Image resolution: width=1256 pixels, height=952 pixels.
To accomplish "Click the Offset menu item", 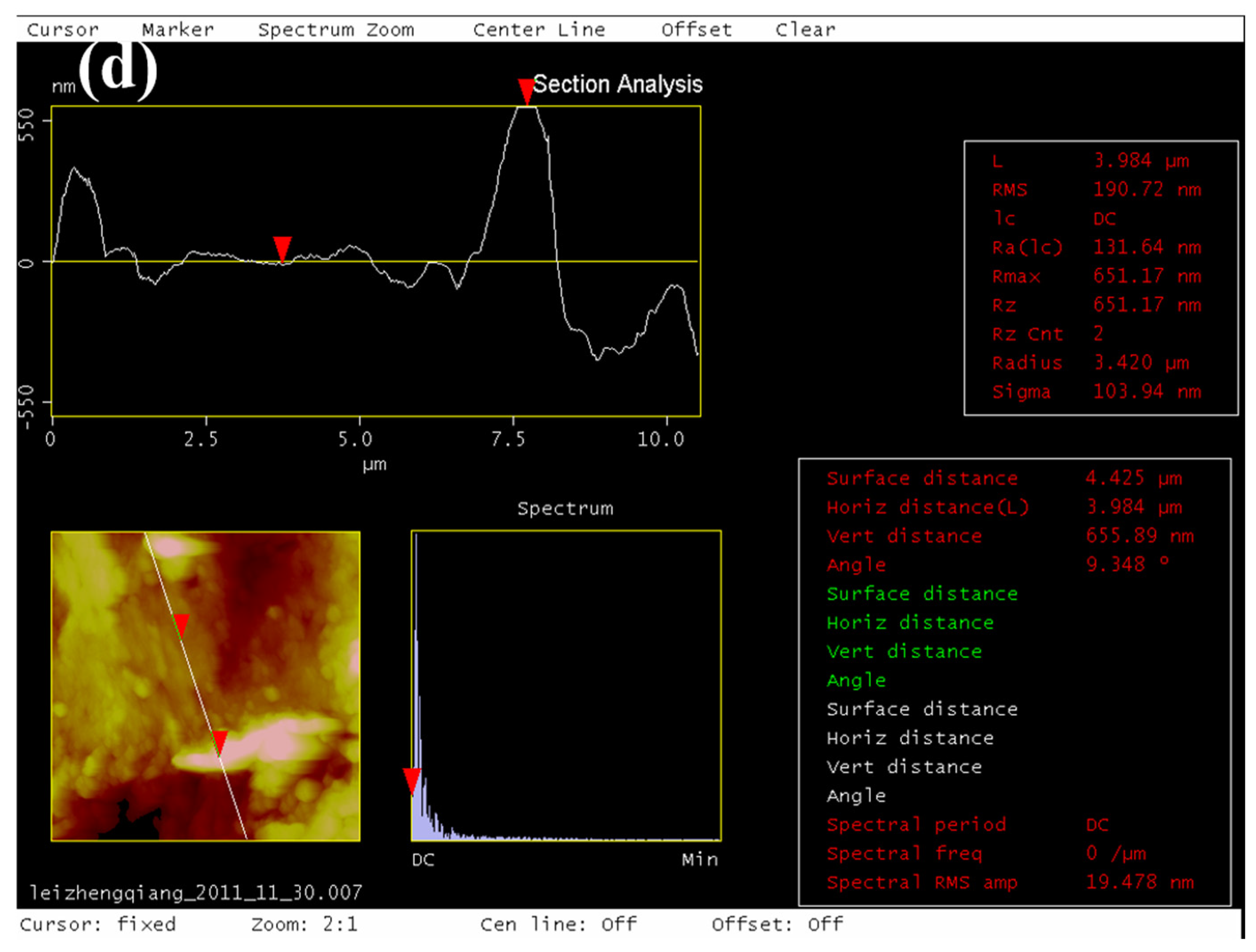I will coord(697,29).
